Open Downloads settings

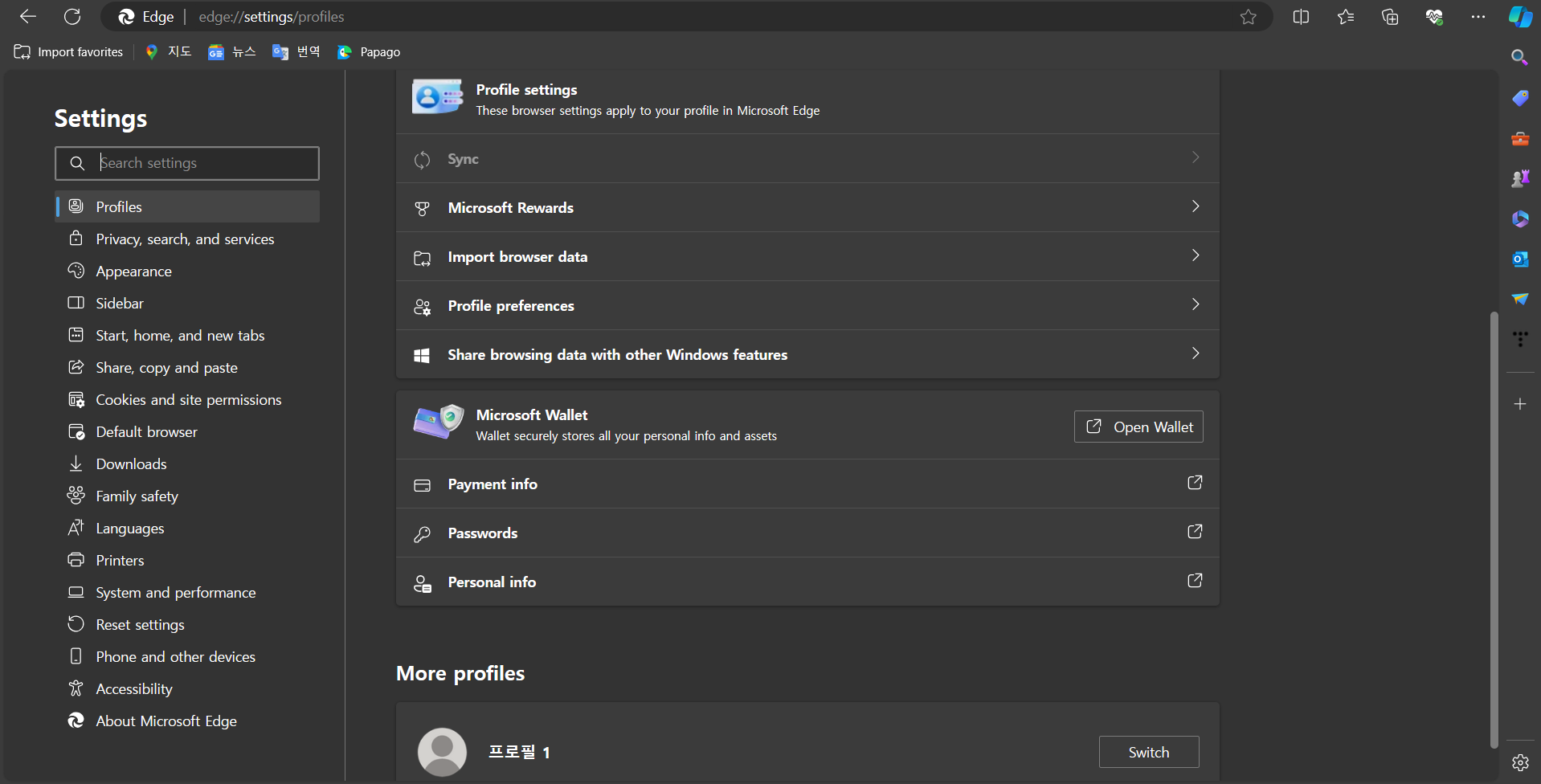click(187, 463)
